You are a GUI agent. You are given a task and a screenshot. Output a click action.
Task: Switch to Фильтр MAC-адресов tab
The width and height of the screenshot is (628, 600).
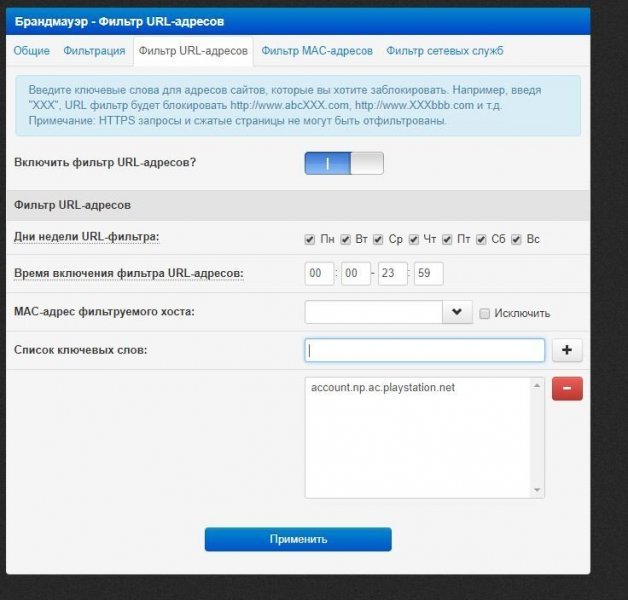tap(317, 50)
